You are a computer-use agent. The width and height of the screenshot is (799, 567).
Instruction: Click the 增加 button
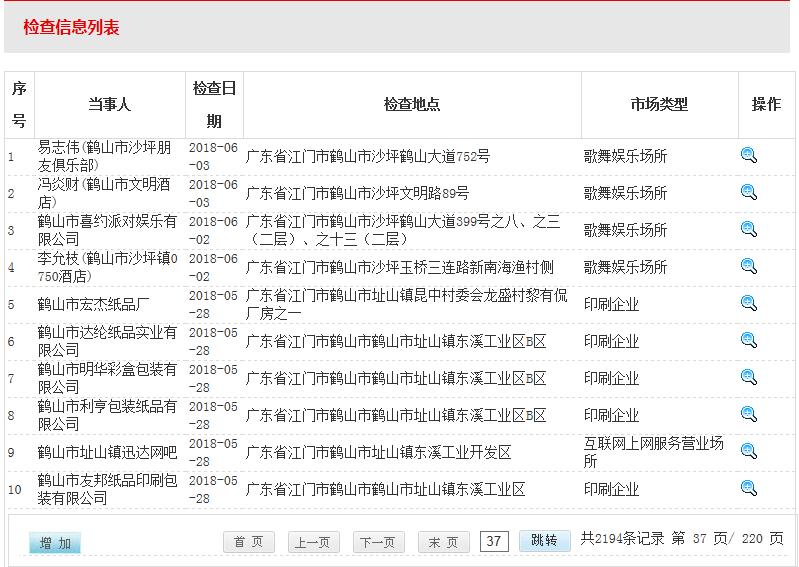(55, 543)
